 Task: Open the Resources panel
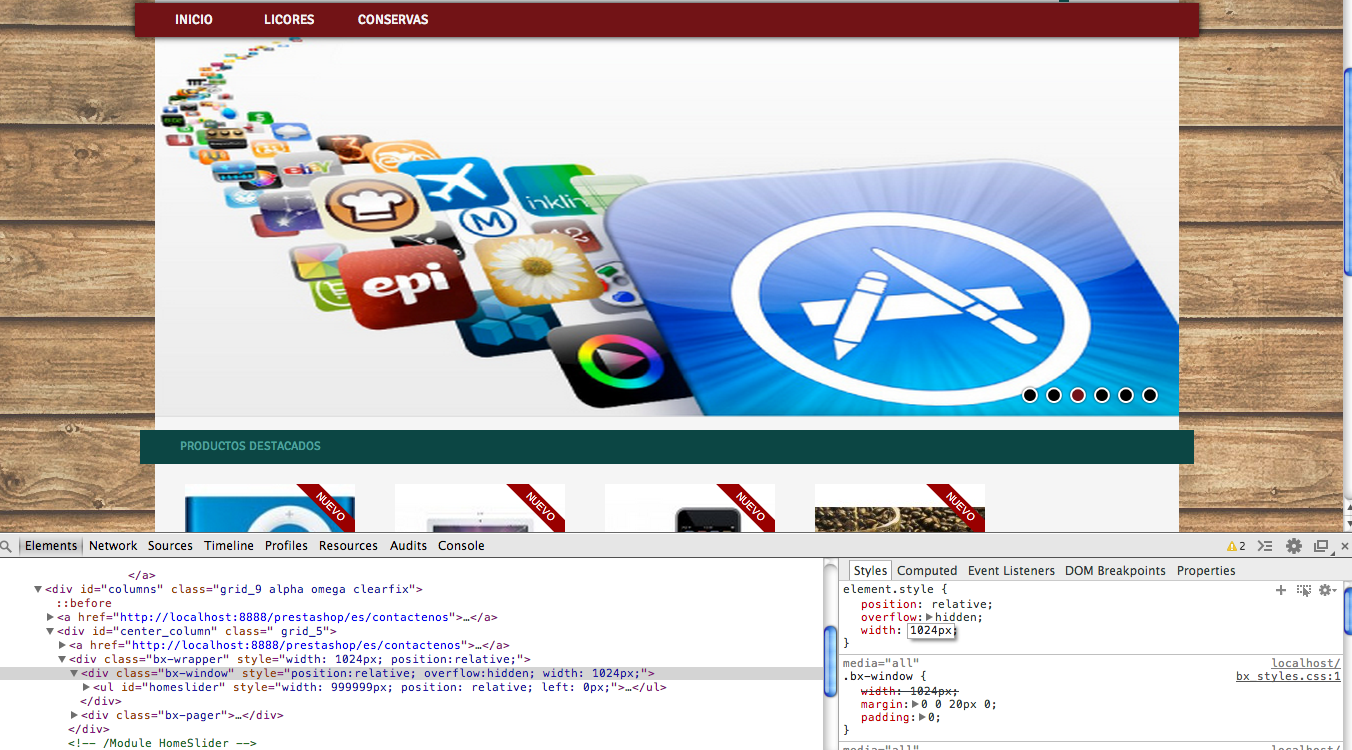[x=348, y=546]
